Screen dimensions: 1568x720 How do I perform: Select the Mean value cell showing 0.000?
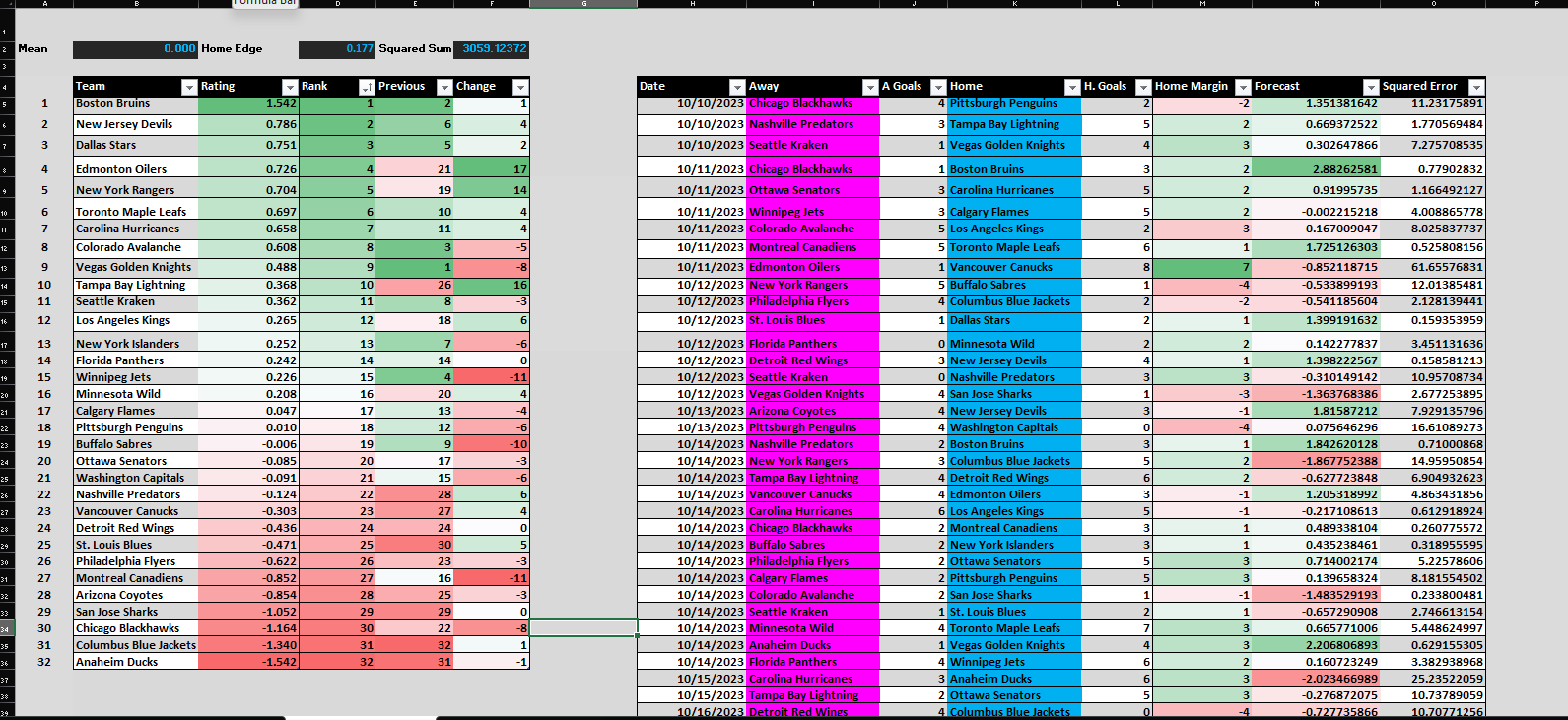[136, 49]
